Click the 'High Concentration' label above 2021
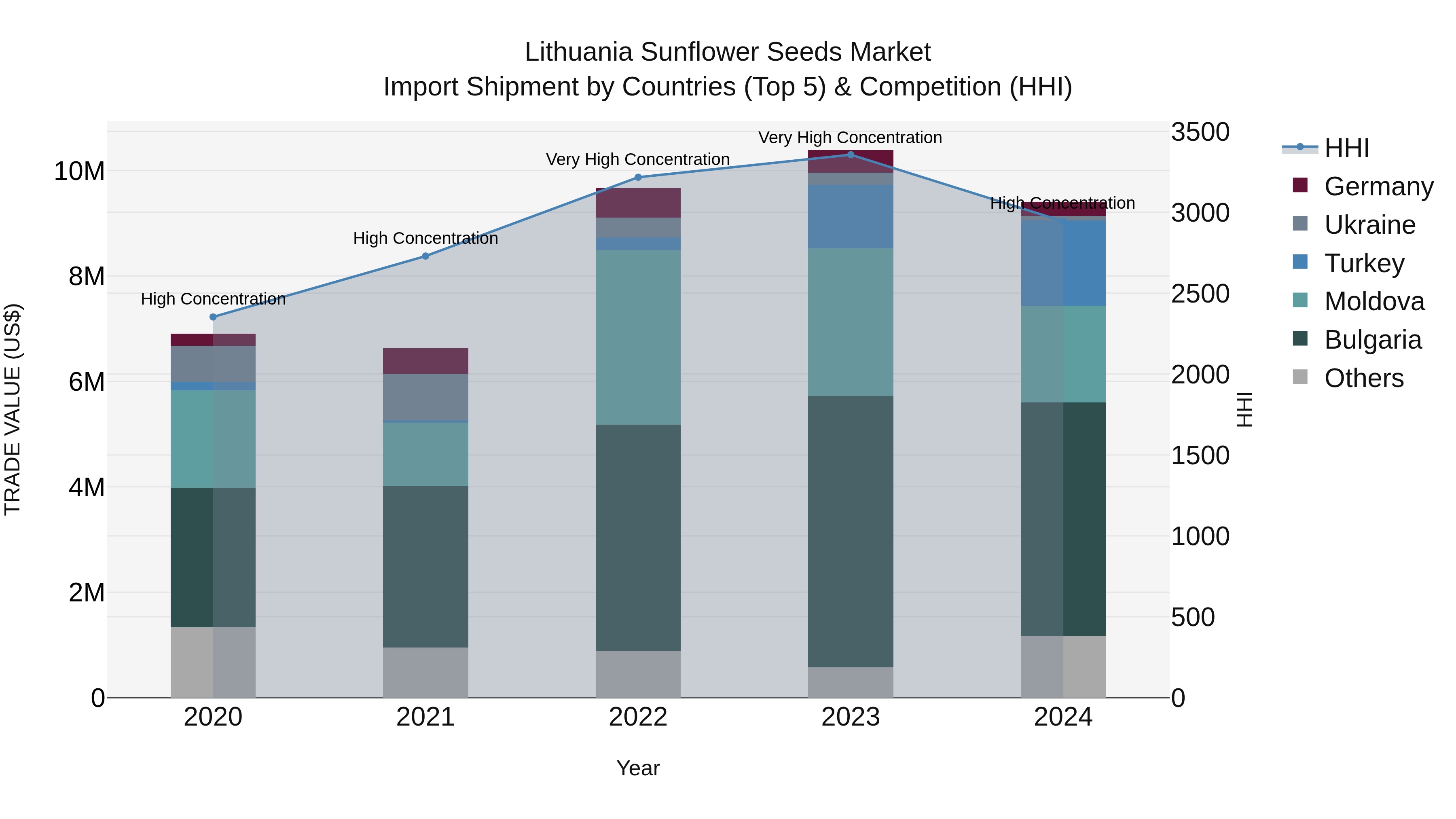The width and height of the screenshot is (1456, 819). point(425,239)
